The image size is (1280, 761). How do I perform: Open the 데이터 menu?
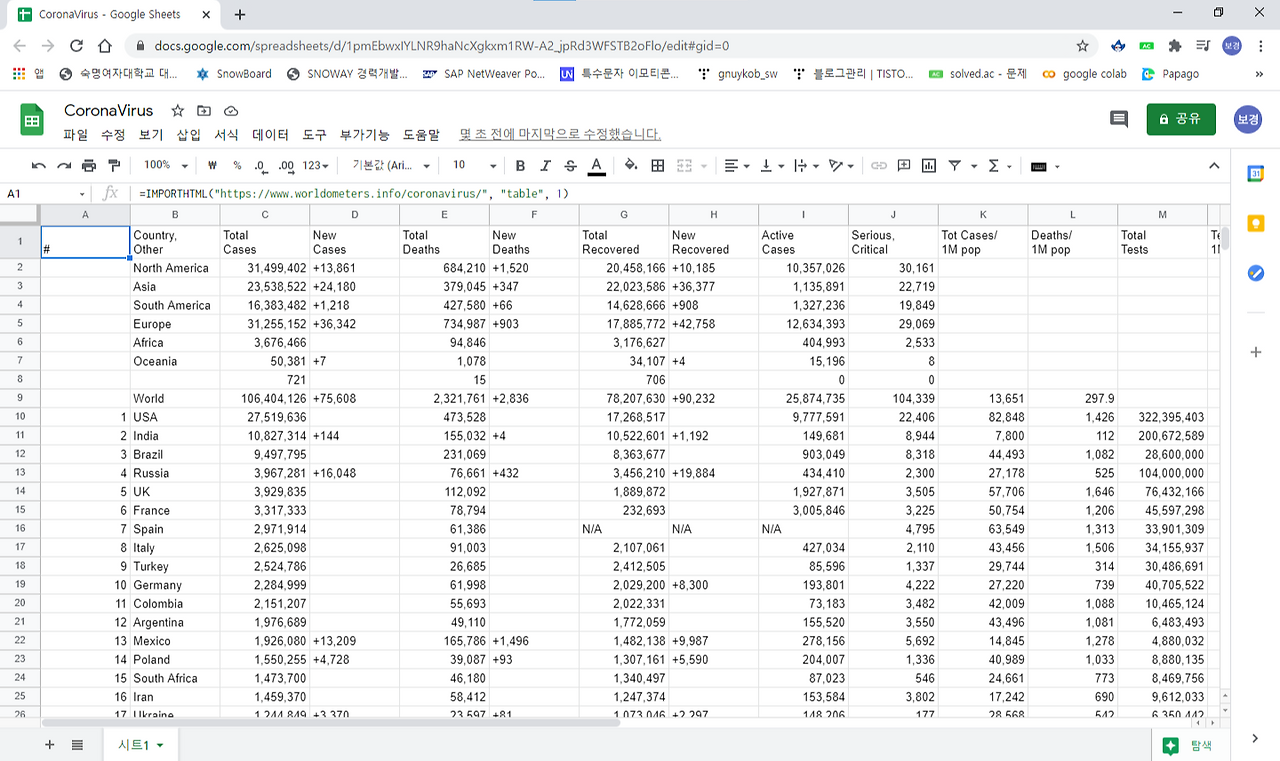(270, 135)
